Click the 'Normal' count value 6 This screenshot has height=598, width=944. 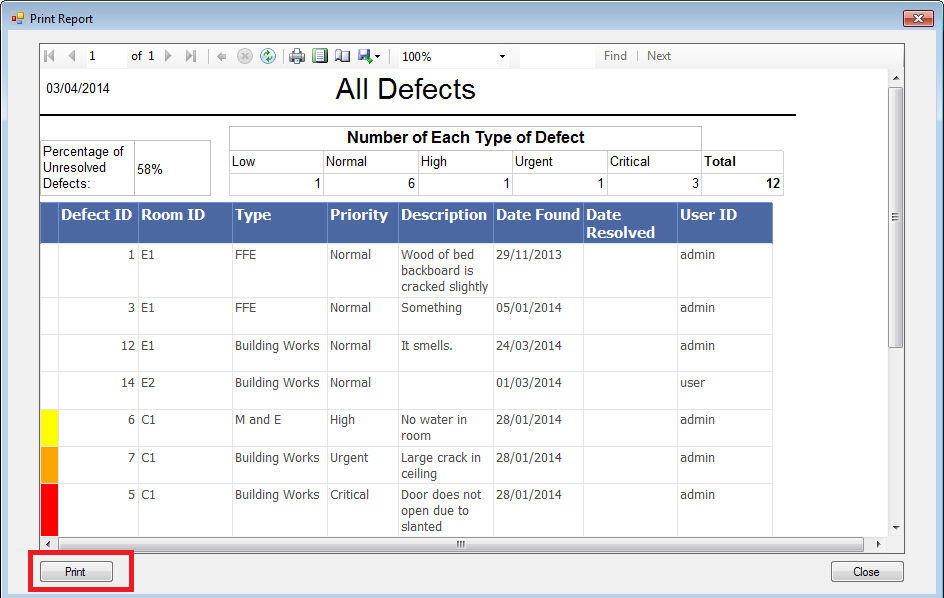(411, 184)
